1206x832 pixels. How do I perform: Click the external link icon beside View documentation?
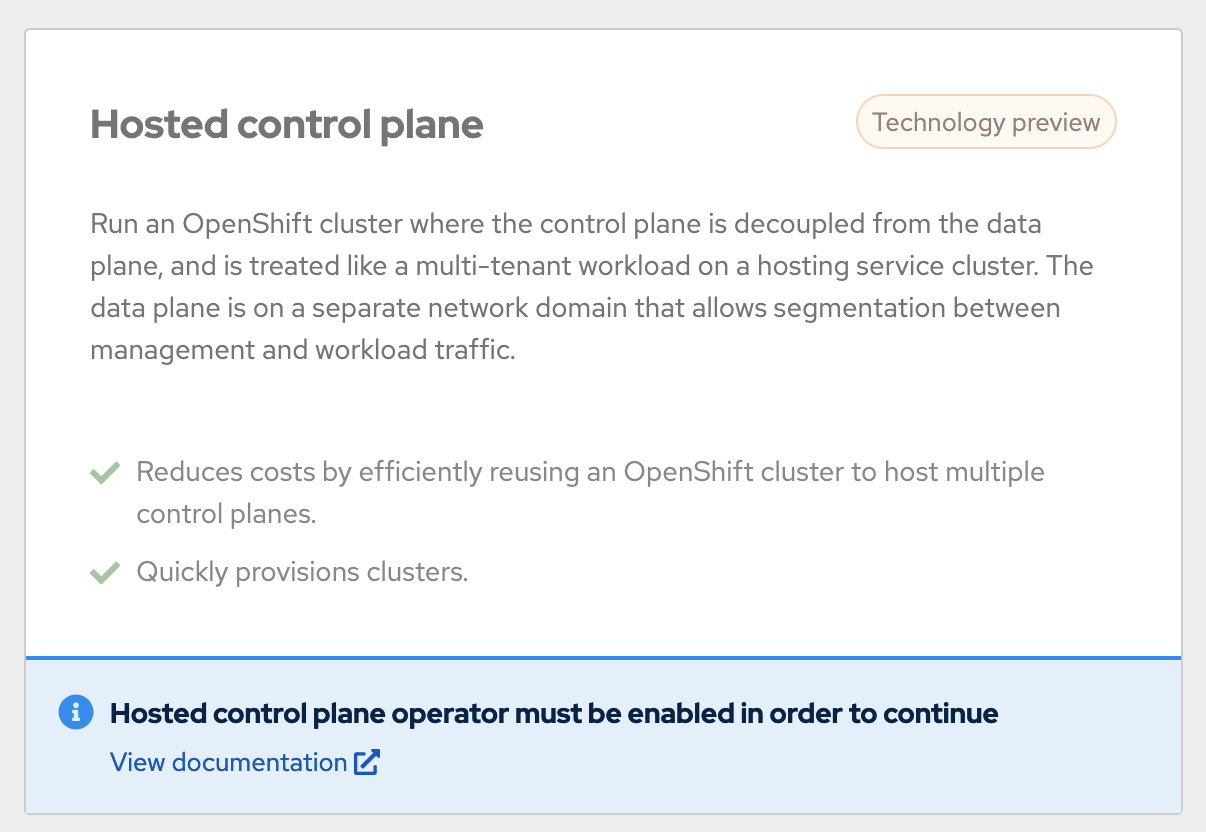coord(367,763)
